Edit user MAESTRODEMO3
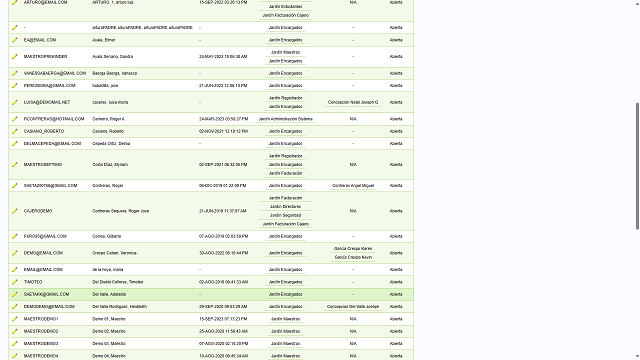Image resolution: width=640 pixels, height=360 pixels. coord(15,344)
